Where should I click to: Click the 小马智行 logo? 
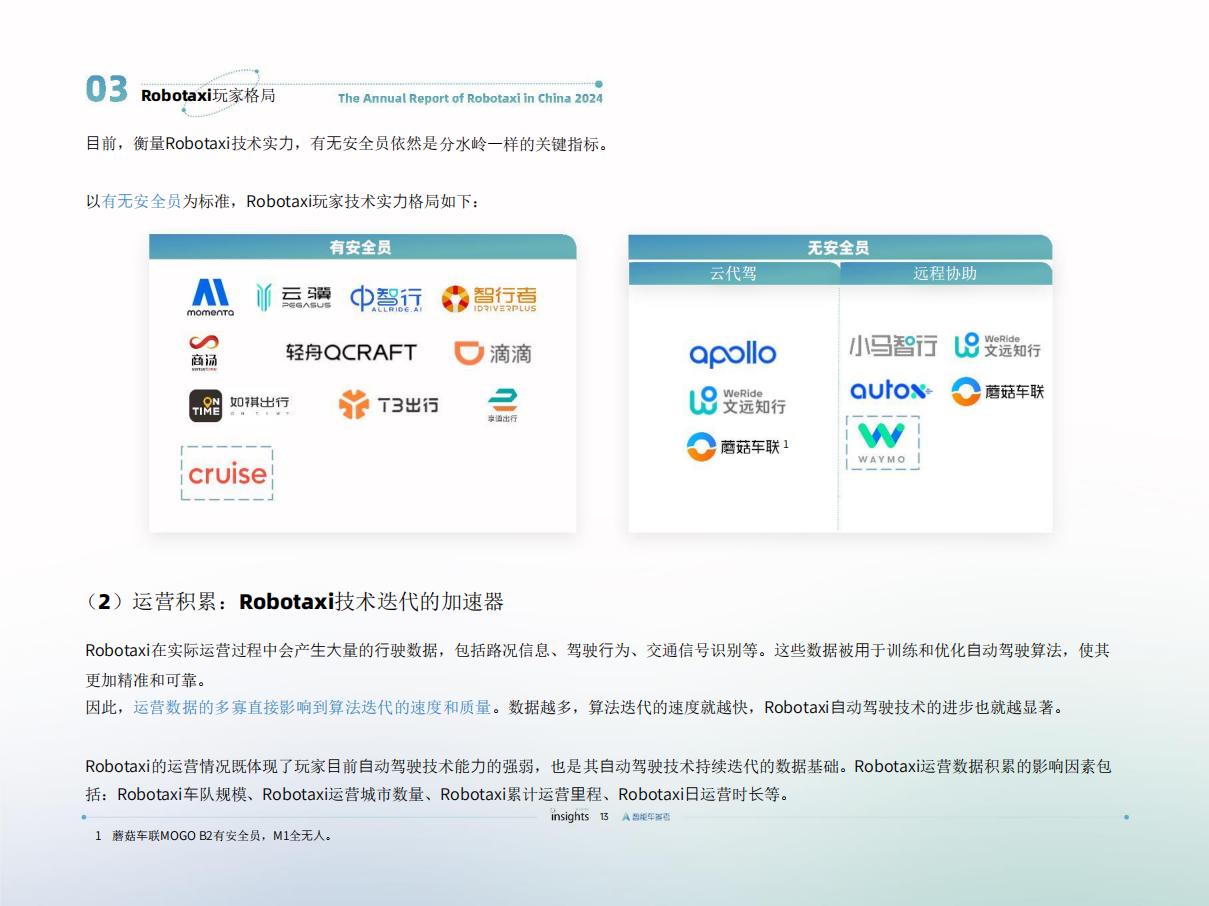[893, 346]
